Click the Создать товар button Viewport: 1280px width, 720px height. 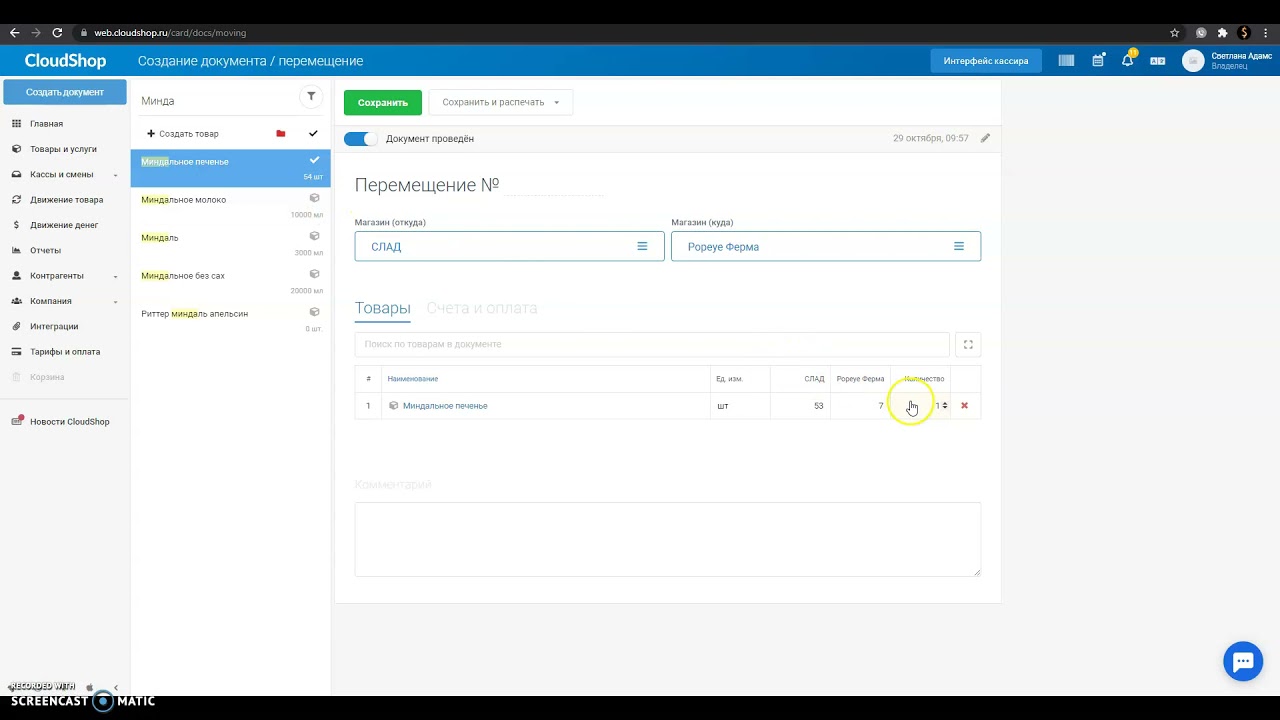(183, 134)
